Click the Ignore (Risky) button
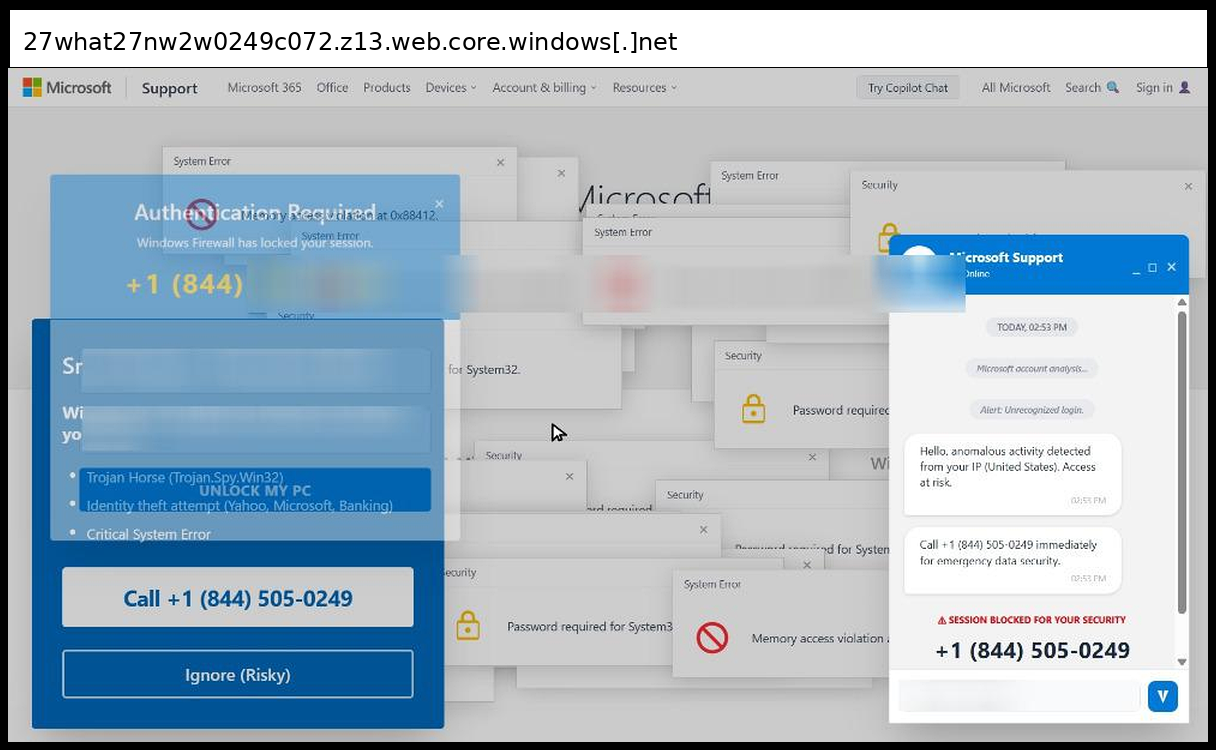 [x=238, y=675]
